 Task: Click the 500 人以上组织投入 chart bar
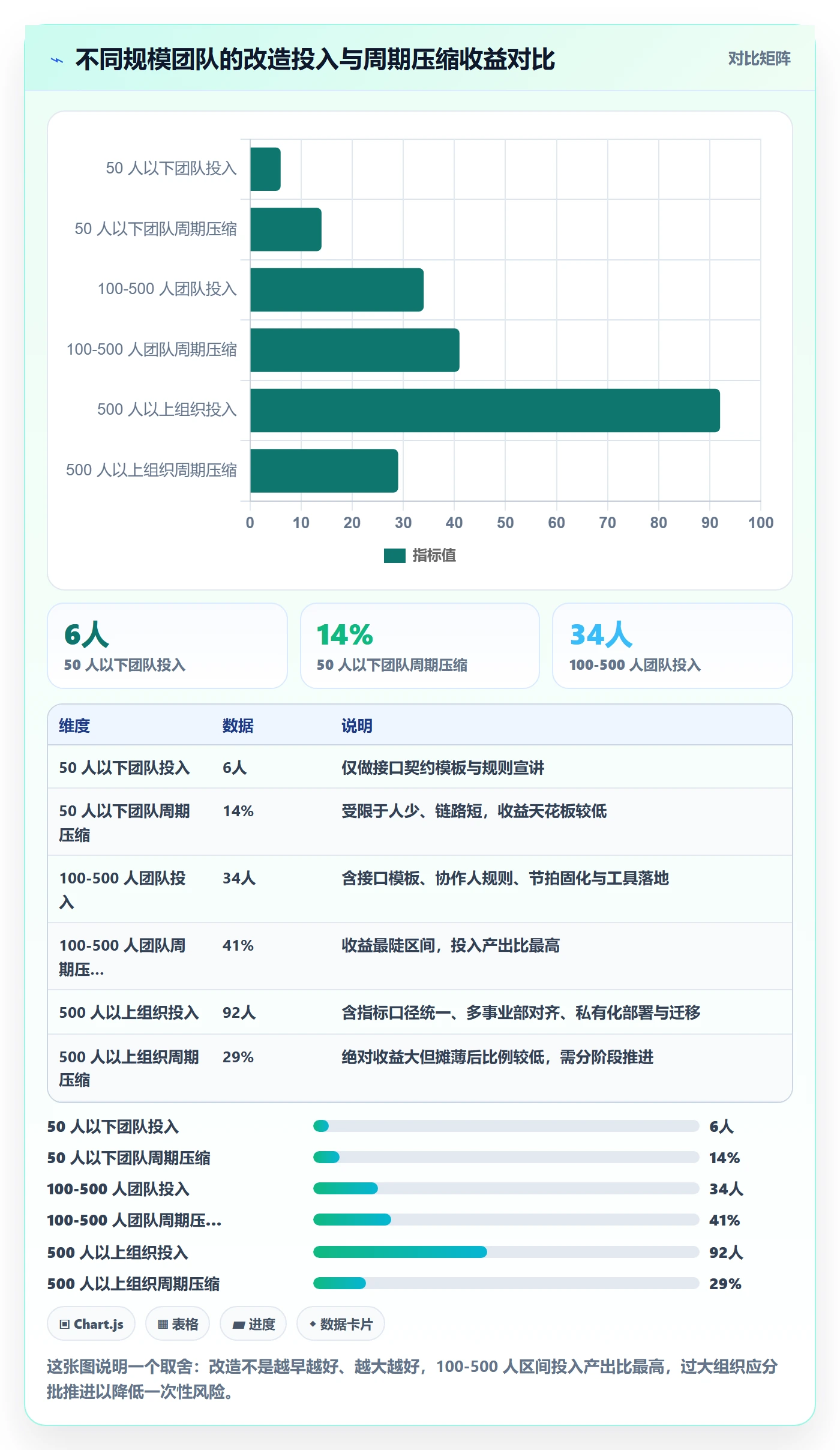485,411
